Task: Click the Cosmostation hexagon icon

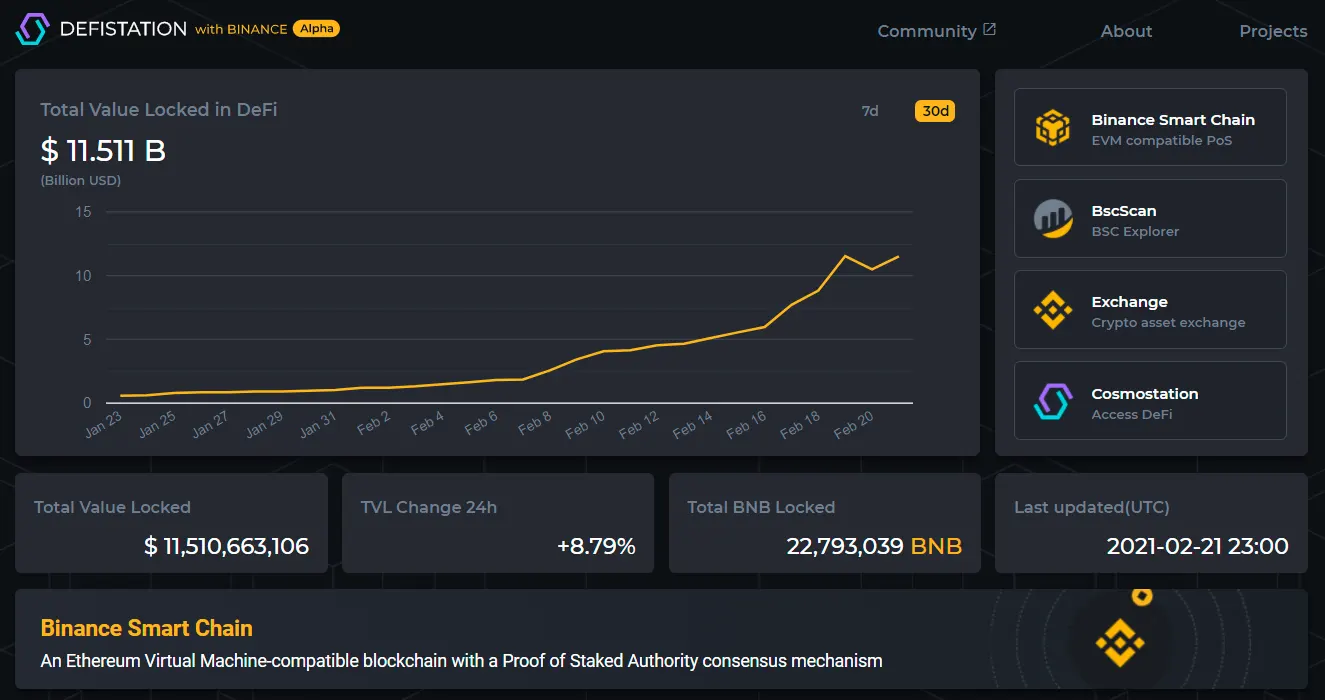Action: (x=1052, y=402)
